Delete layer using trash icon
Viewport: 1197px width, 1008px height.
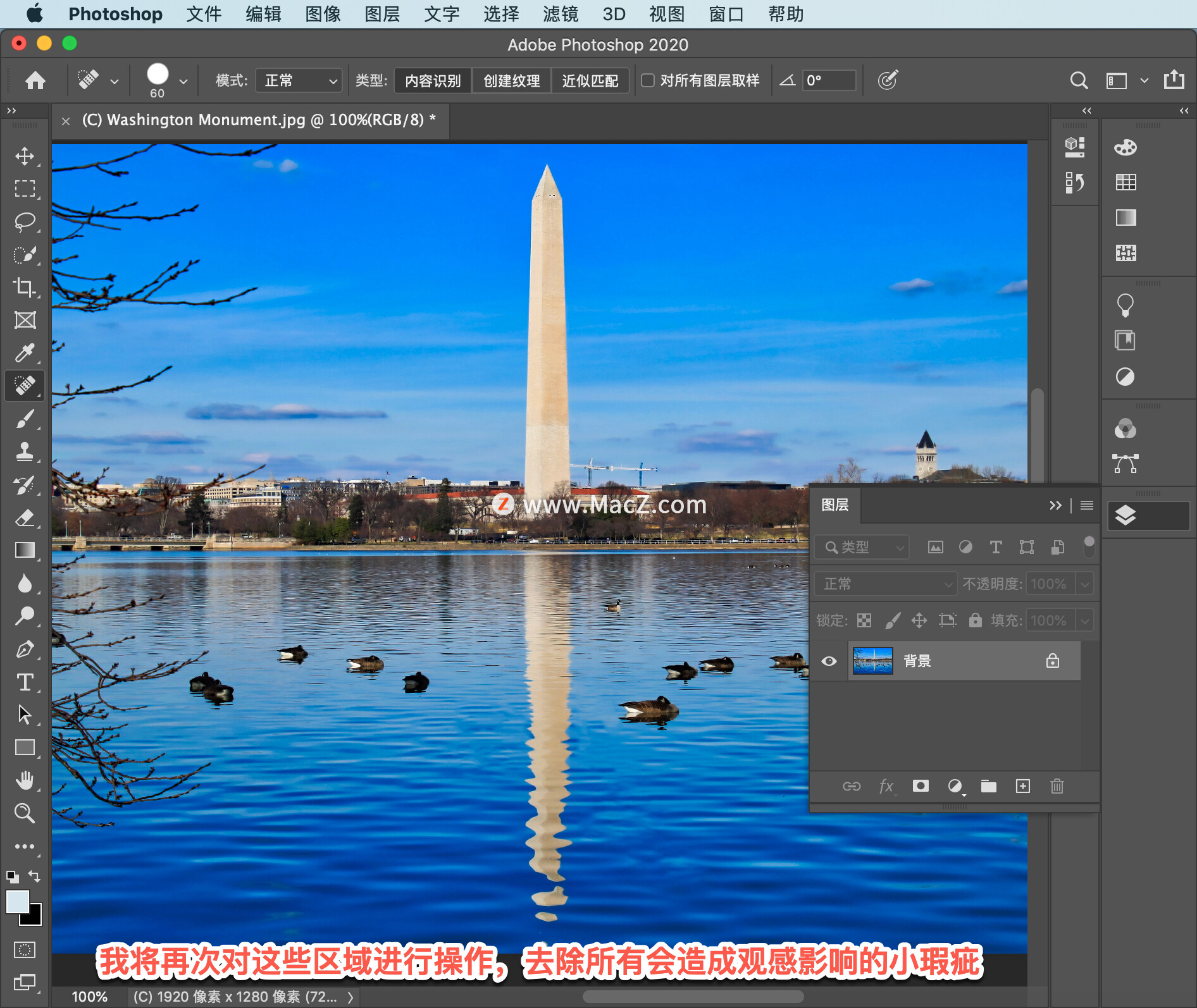pos(1057,786)
